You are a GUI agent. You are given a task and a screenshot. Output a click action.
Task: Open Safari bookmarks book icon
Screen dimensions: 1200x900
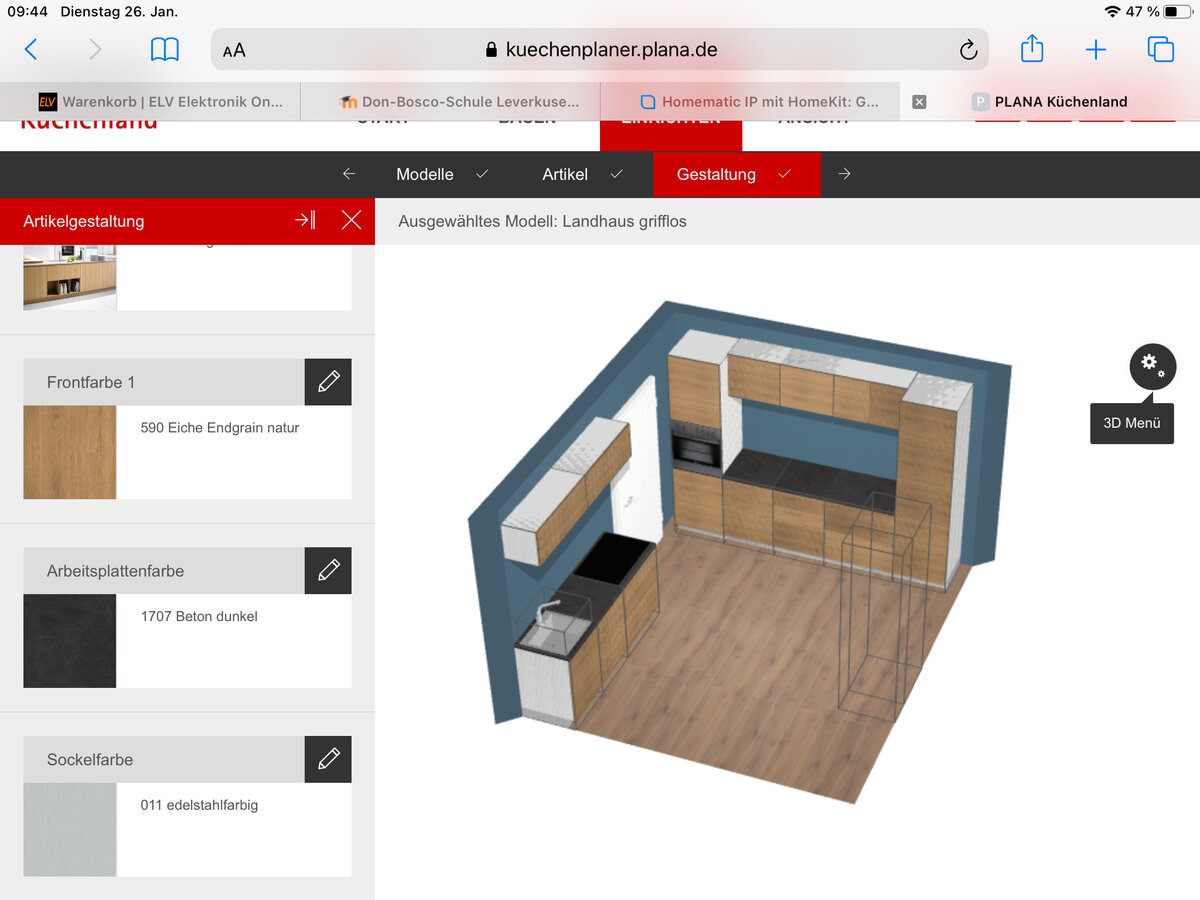164,49
